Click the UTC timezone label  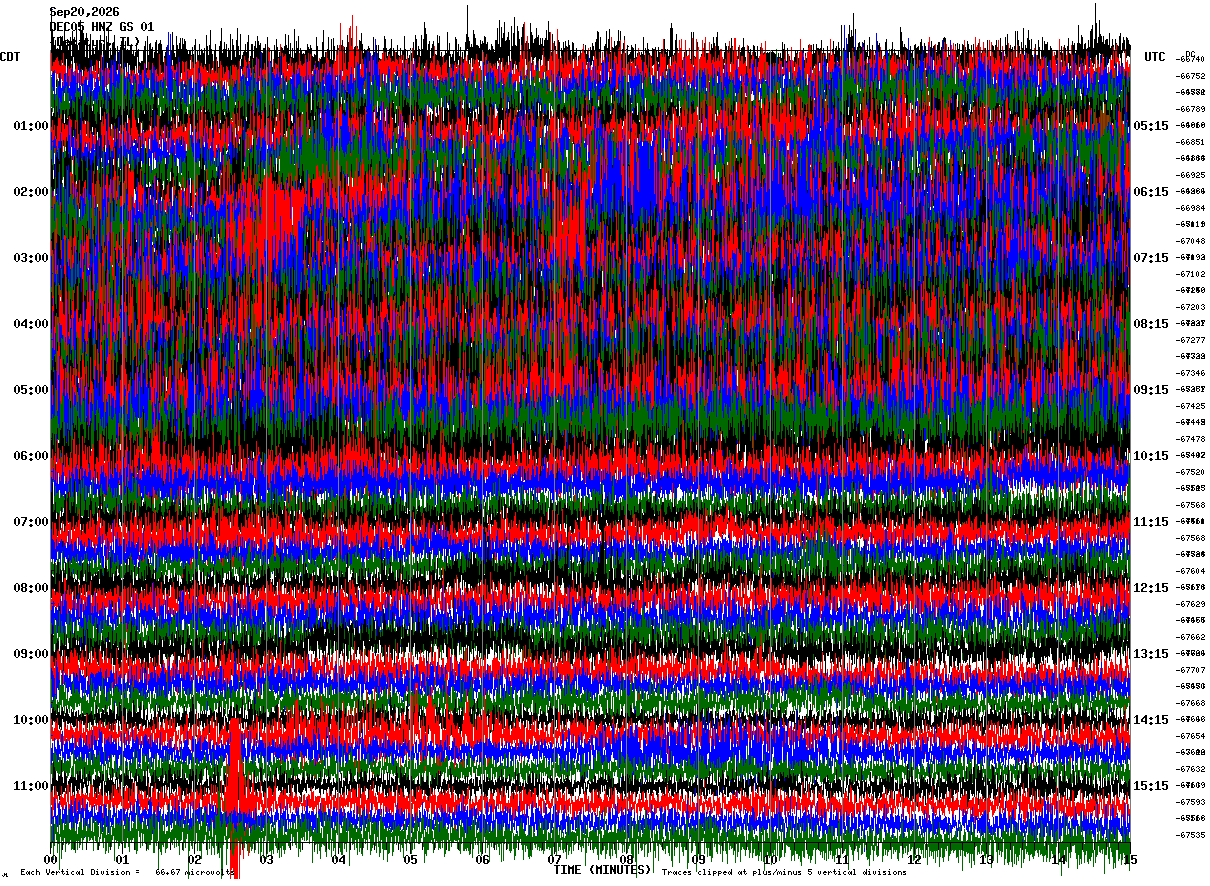coord(1155,57)
